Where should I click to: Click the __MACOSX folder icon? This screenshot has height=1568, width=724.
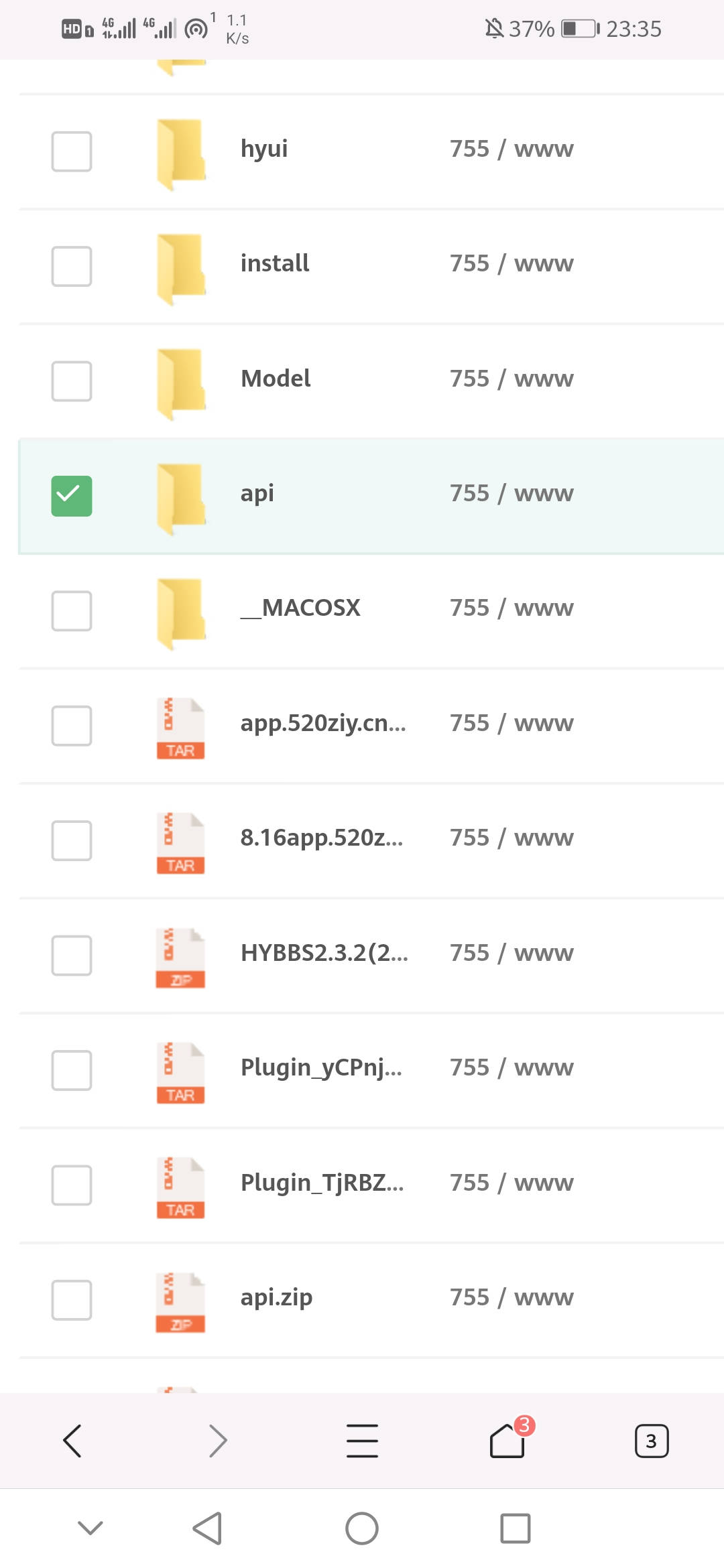point(180,611)
